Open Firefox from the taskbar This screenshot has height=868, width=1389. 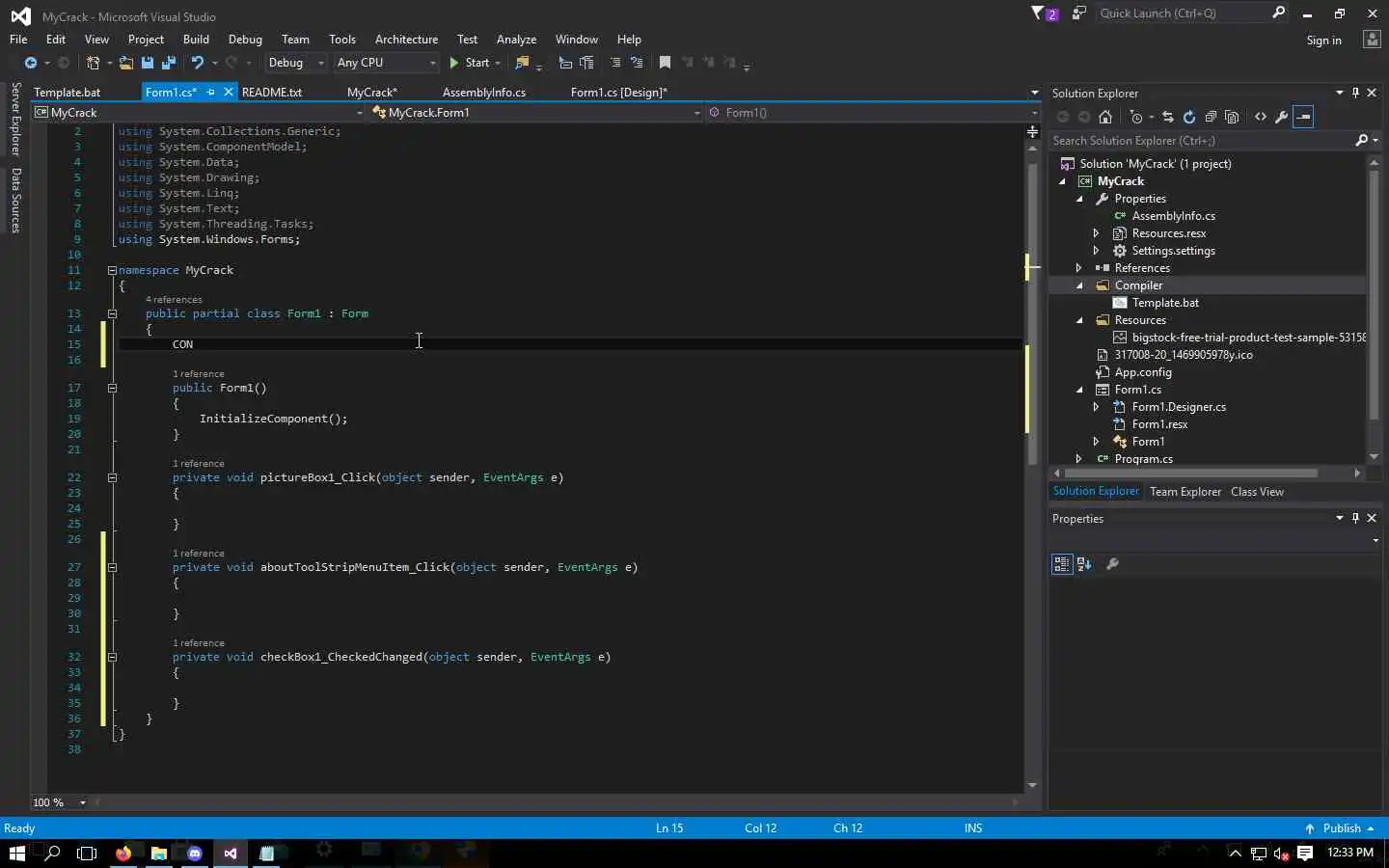123,853
